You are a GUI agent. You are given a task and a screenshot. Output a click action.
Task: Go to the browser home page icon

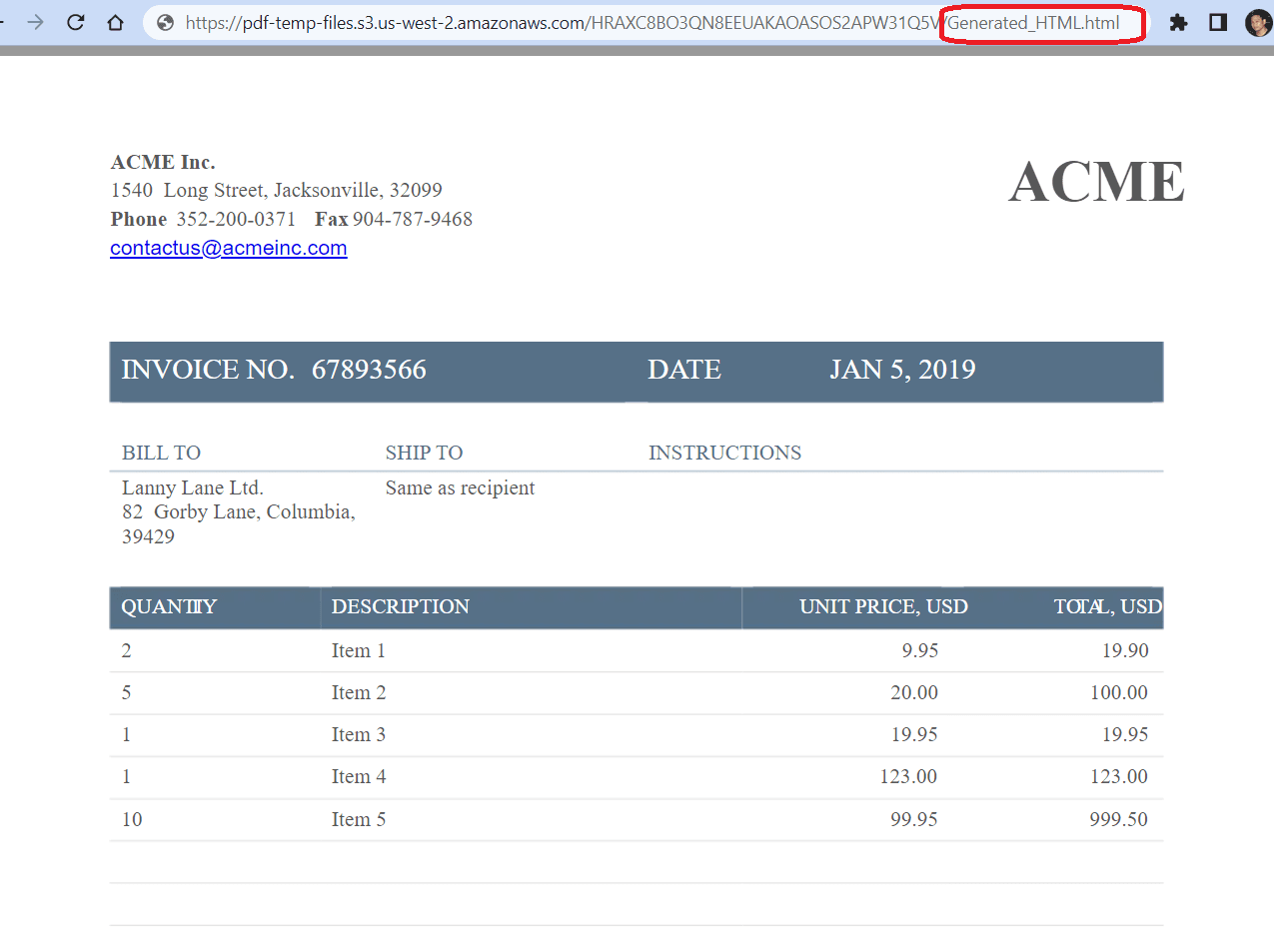(116, 22)
